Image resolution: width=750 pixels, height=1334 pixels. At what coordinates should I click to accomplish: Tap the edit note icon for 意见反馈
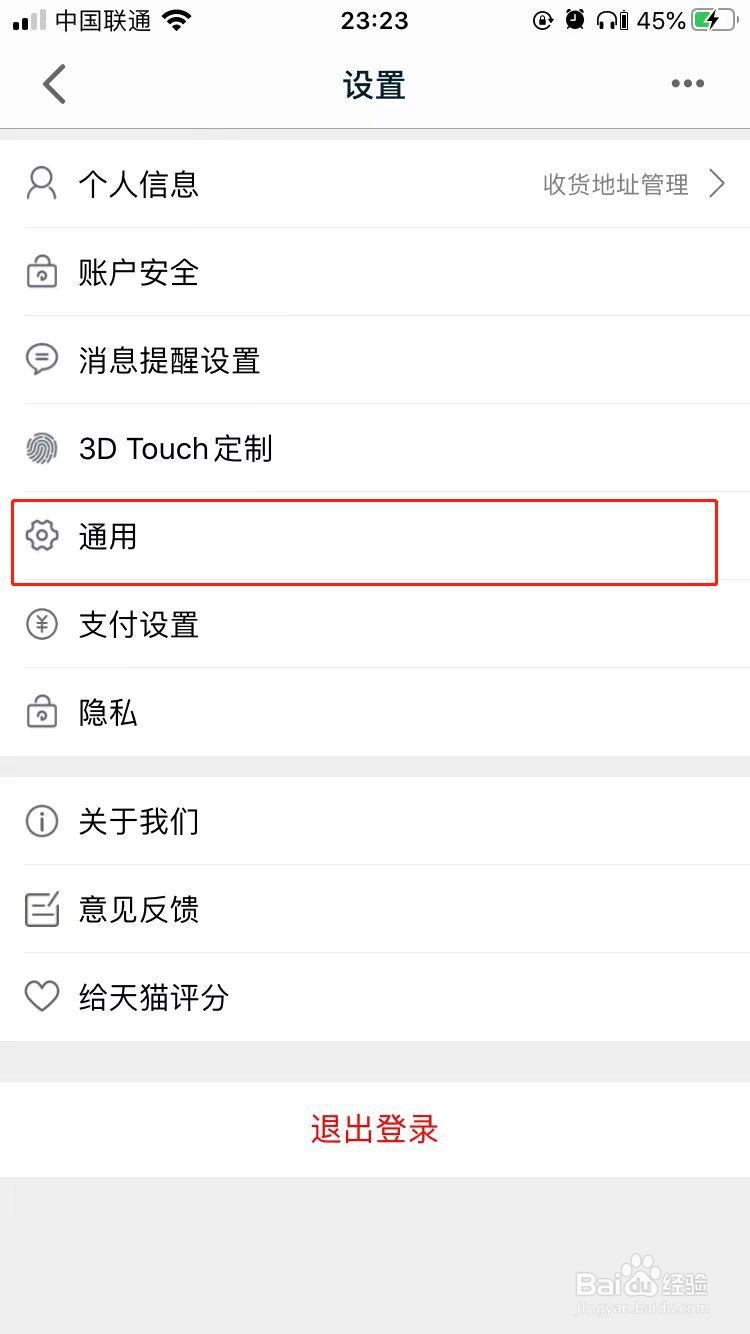click(x=41, y=909)
